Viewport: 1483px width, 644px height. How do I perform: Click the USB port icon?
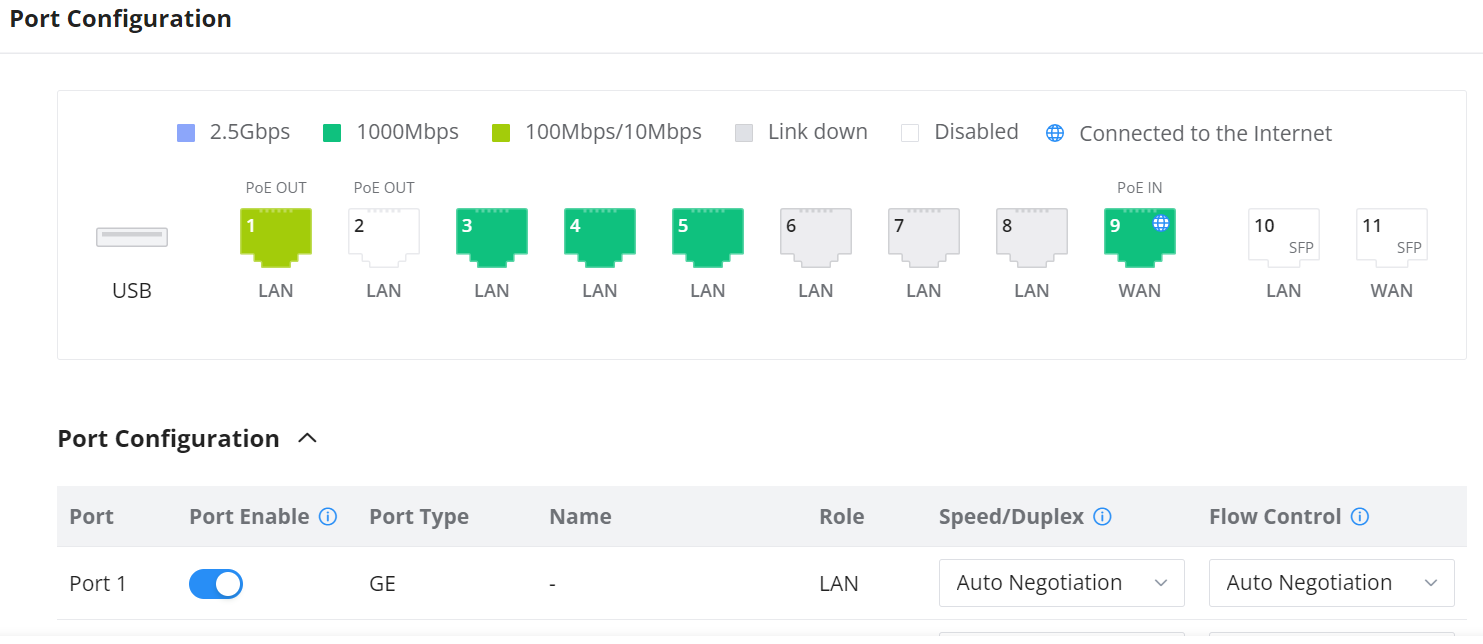[132, 237]
